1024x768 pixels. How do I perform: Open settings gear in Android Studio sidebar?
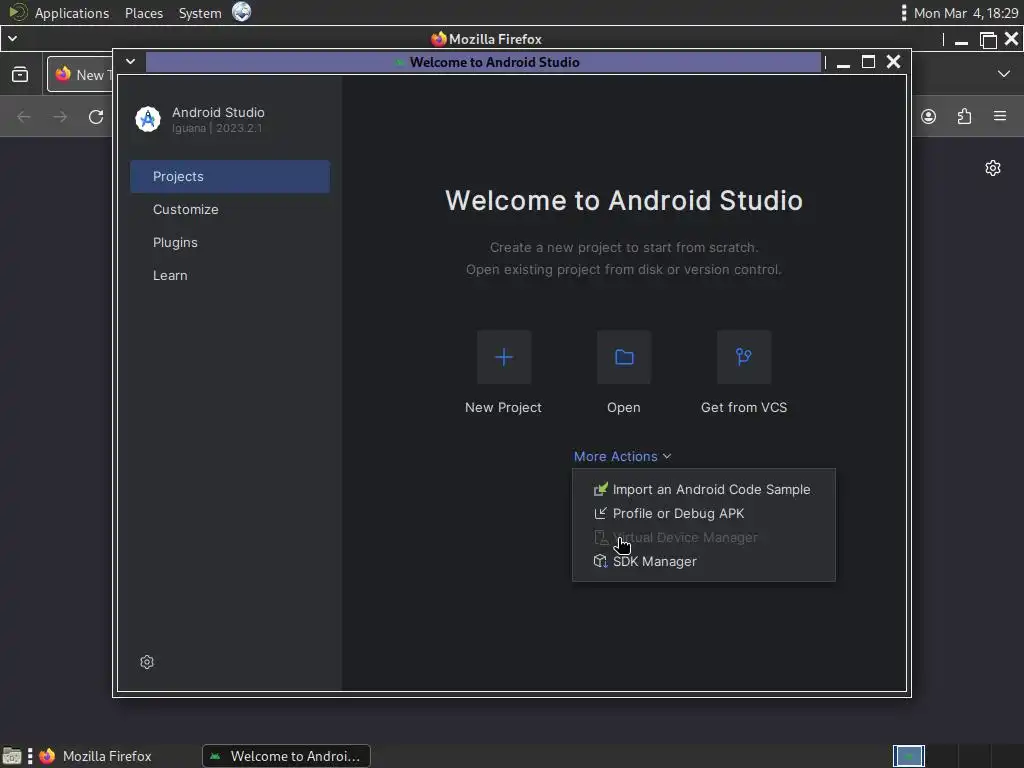147,662
